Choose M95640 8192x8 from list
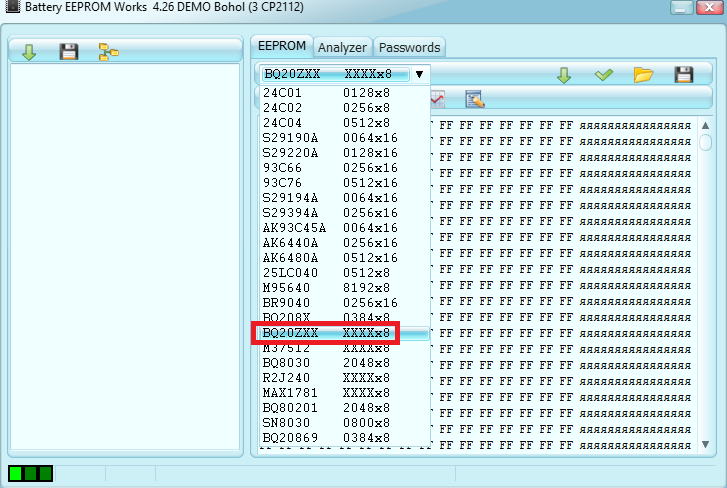 (x=344, y=288)
